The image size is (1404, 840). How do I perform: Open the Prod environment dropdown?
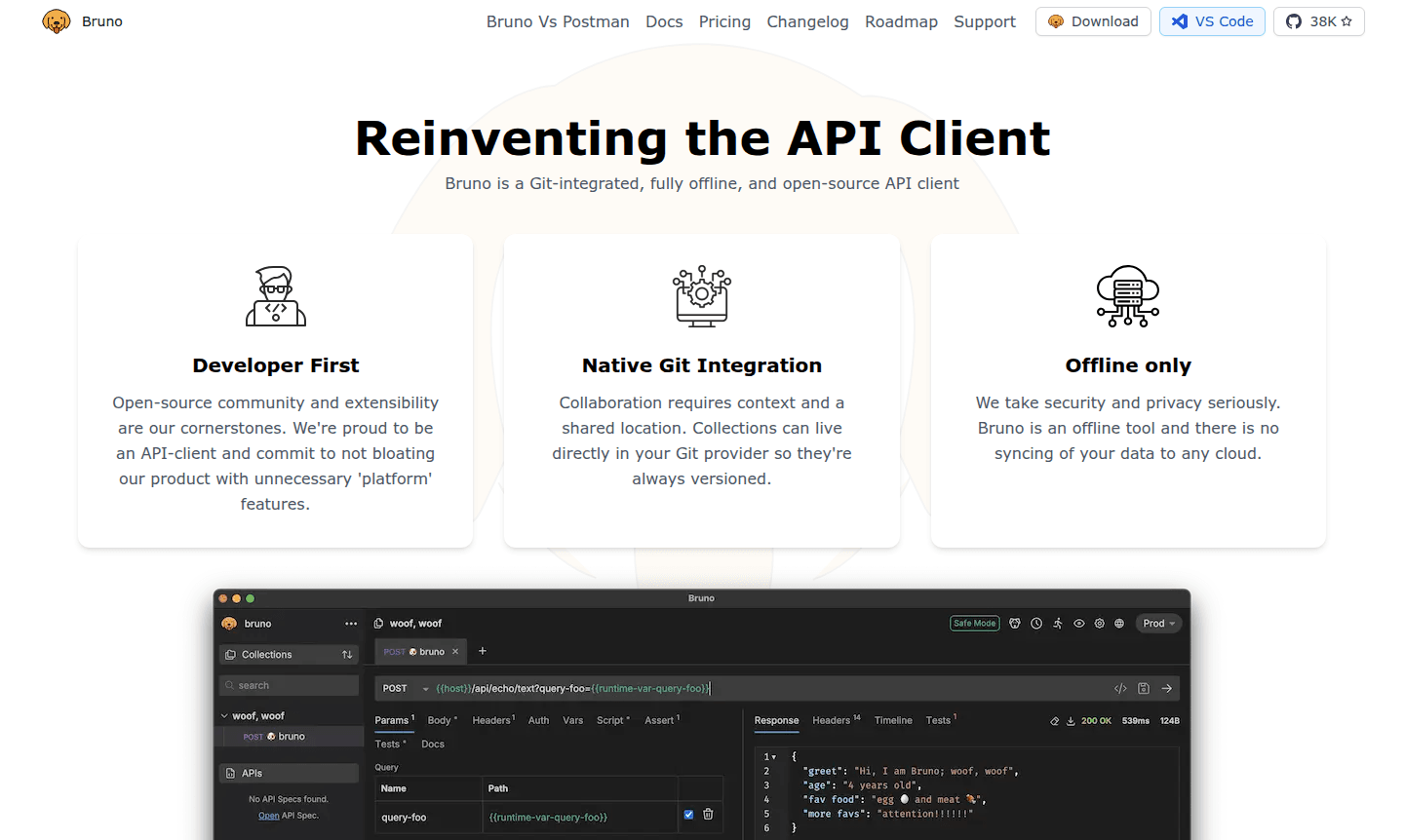1158,623
